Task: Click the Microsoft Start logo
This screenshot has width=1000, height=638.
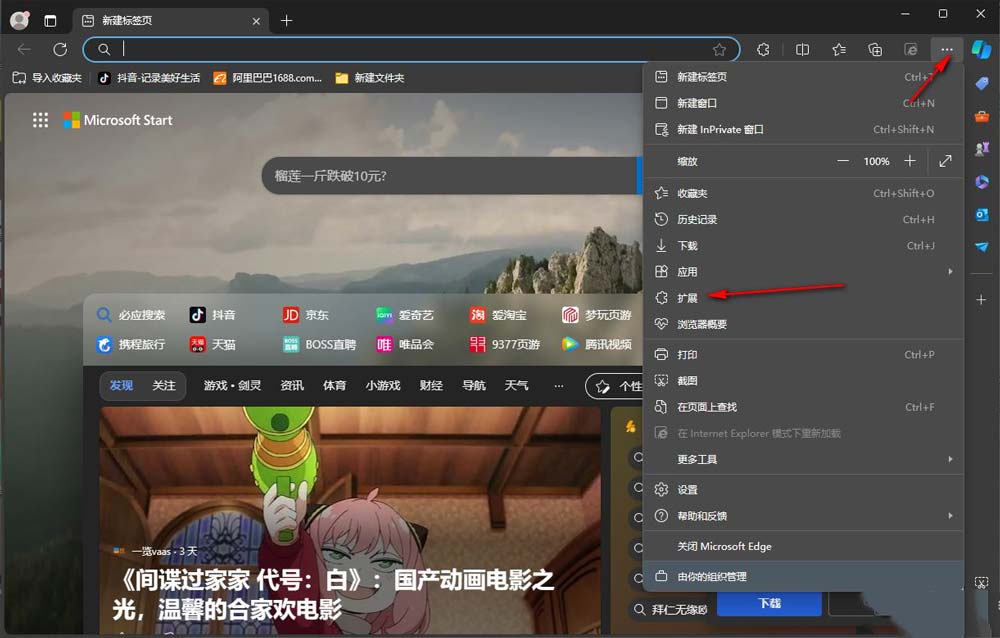Action: 118,120
